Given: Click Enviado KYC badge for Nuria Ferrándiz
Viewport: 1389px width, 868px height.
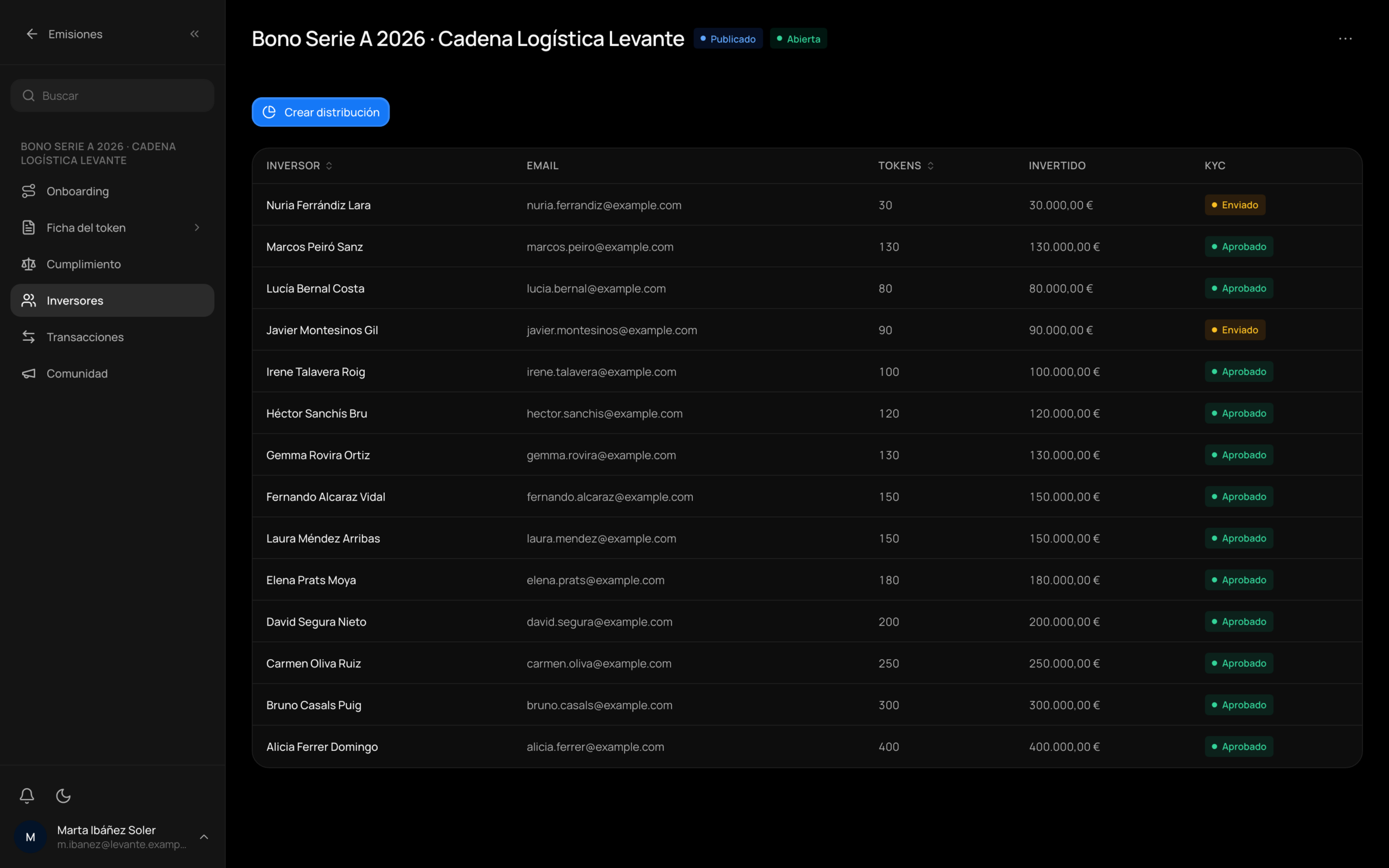Looking at the screenshot, I should click(1234, 205).
